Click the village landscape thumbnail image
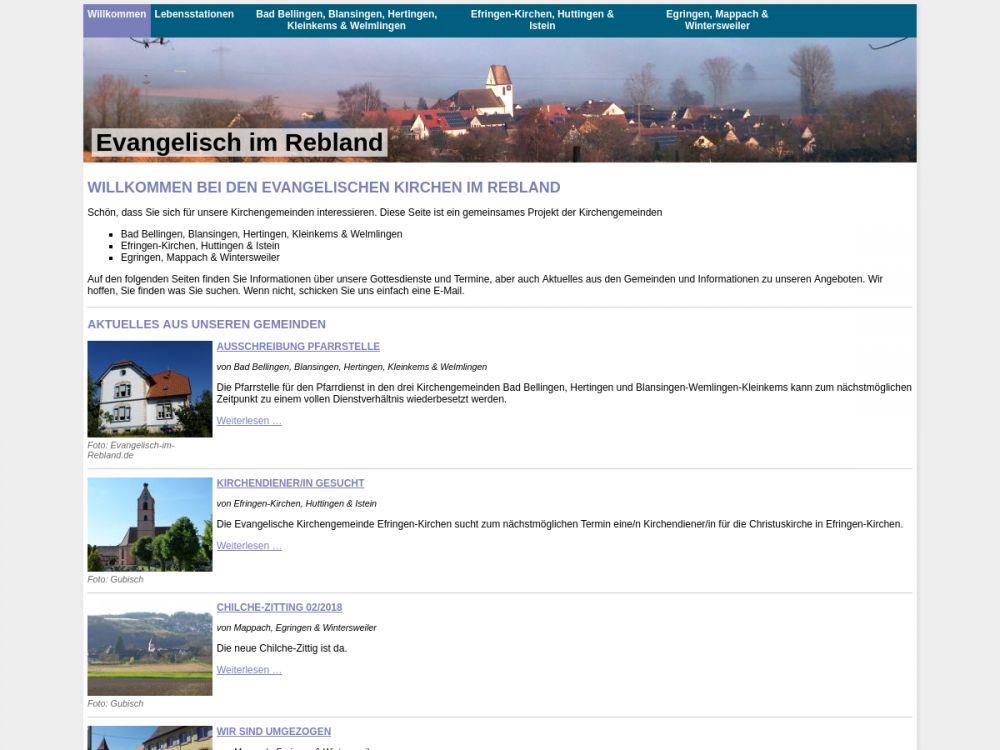The image size is (1000, 750). coord(150,653)
